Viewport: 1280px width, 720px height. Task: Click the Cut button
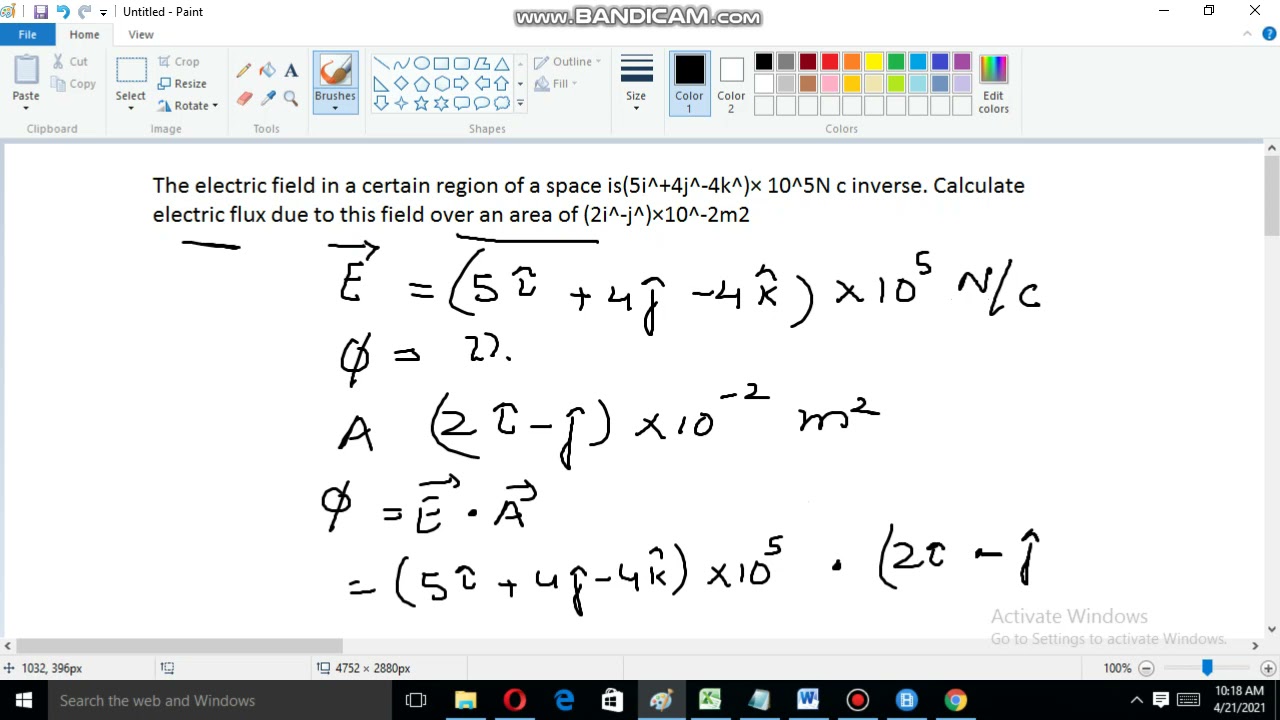tap(70, 62)
